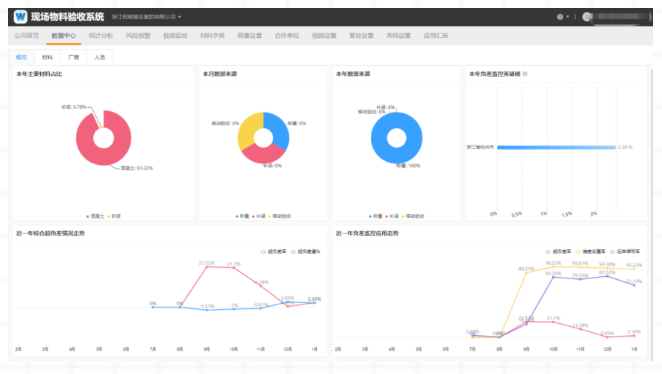Open the 系统设置 navigation item
Image resolution: width=662 pixels, height=374 pixels.
pos(399,35)
